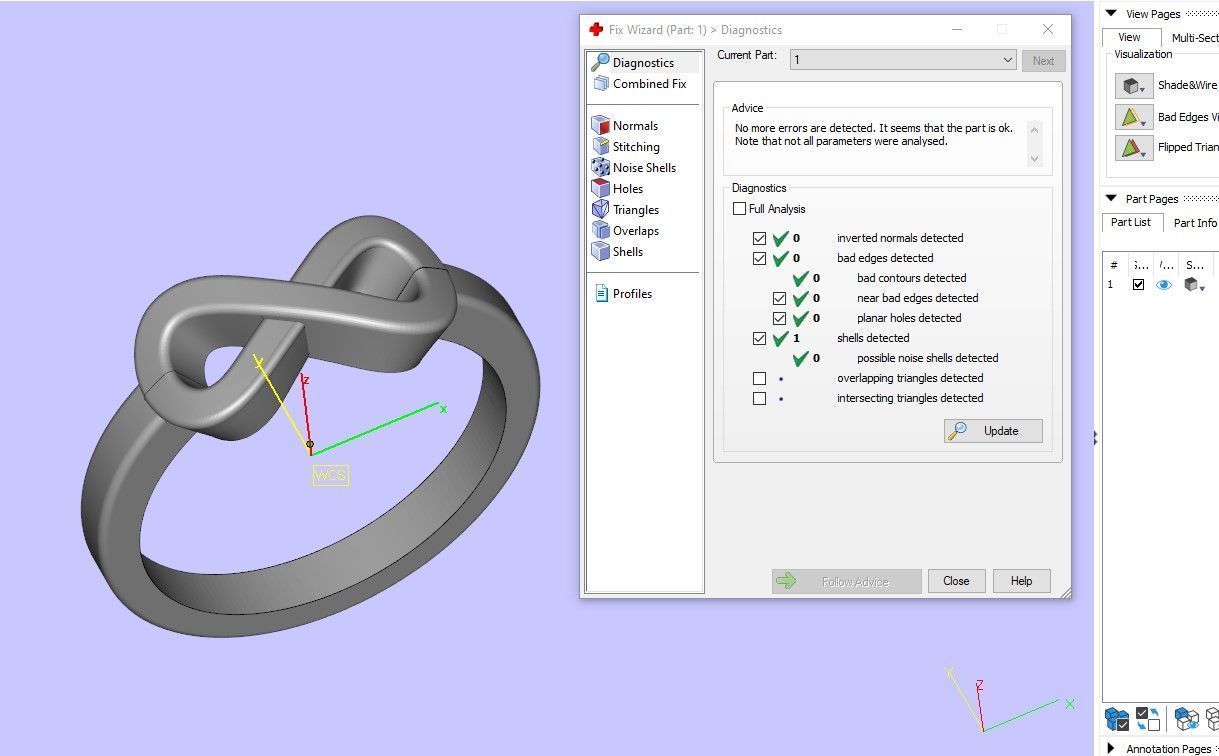Select the Triangles fix icon
1219x756 pixels.
pos(600,210)
